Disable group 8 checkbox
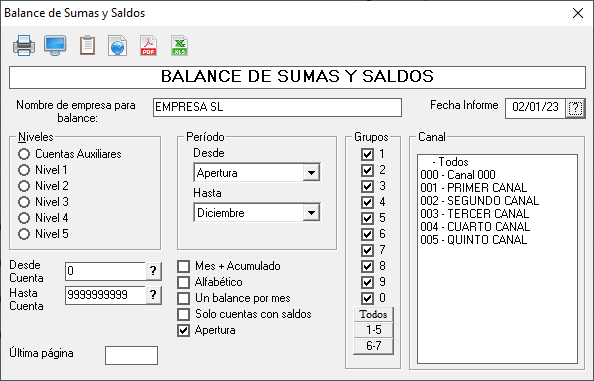The height and width of the screenshot is (381, 594). tap(367, 266)
